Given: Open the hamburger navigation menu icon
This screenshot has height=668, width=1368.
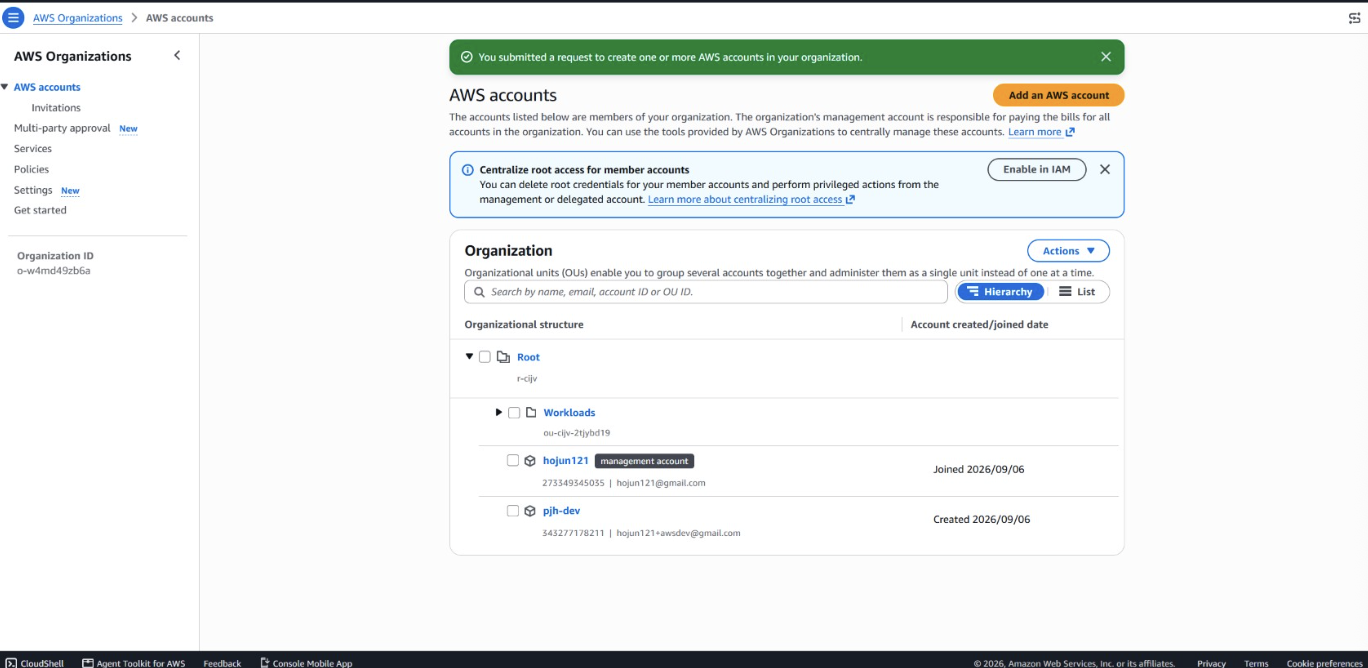Looking at the screenshot, I should pos(14,18).
